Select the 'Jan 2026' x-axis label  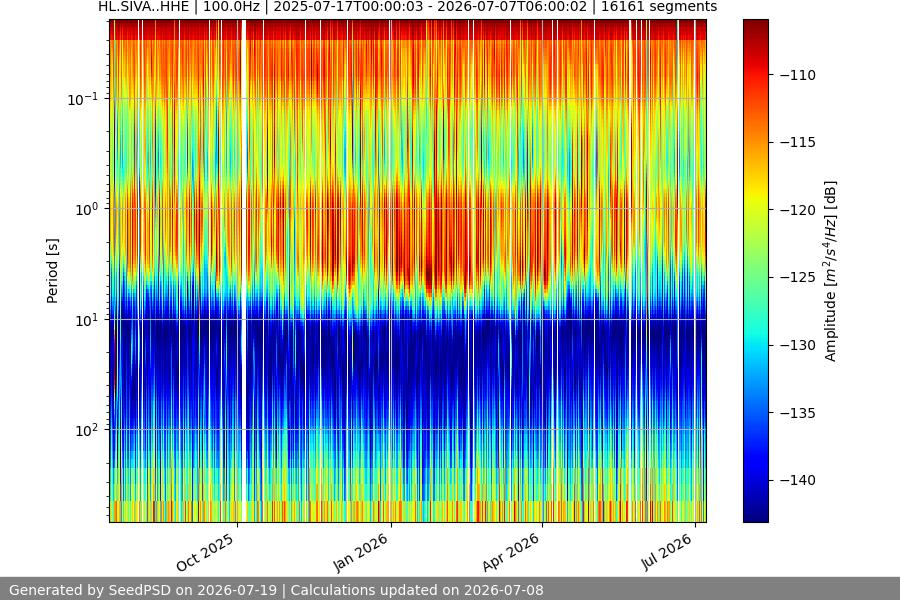pos(360,553)
